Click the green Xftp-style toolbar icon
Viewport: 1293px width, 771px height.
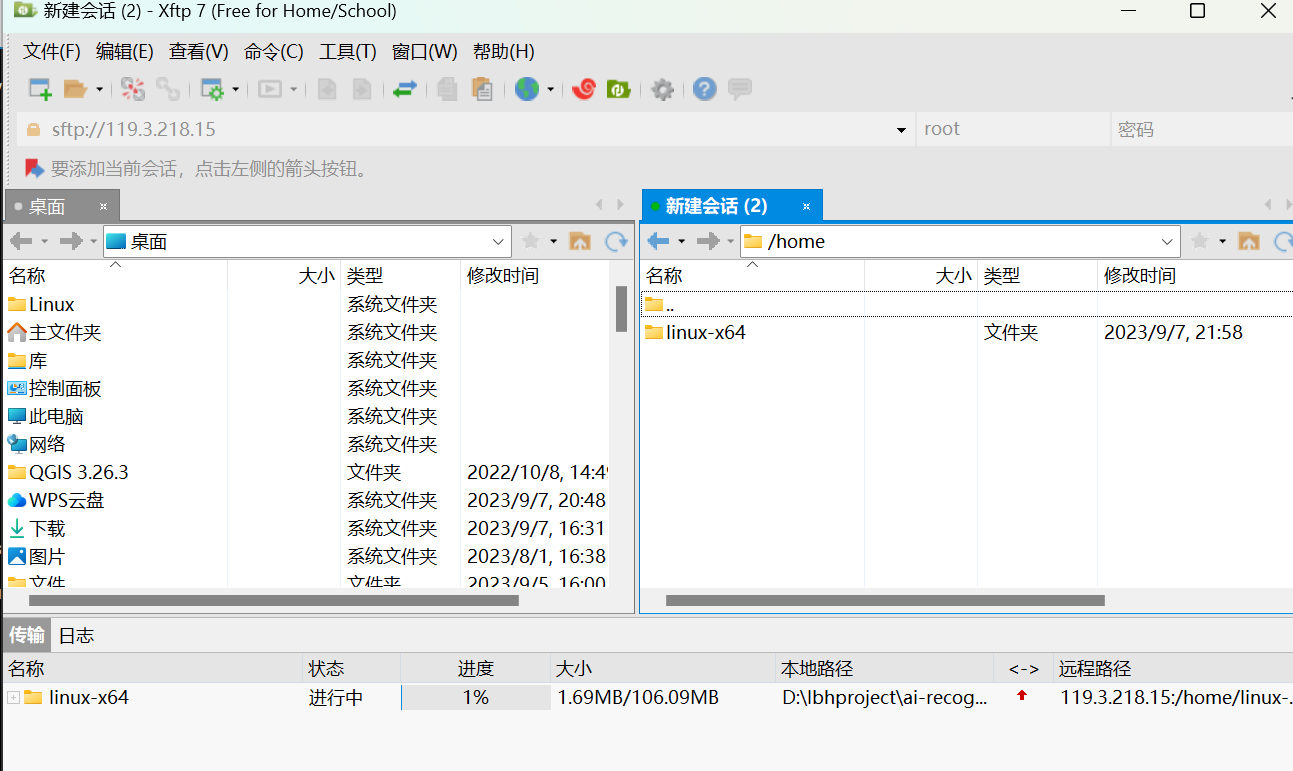619,89
